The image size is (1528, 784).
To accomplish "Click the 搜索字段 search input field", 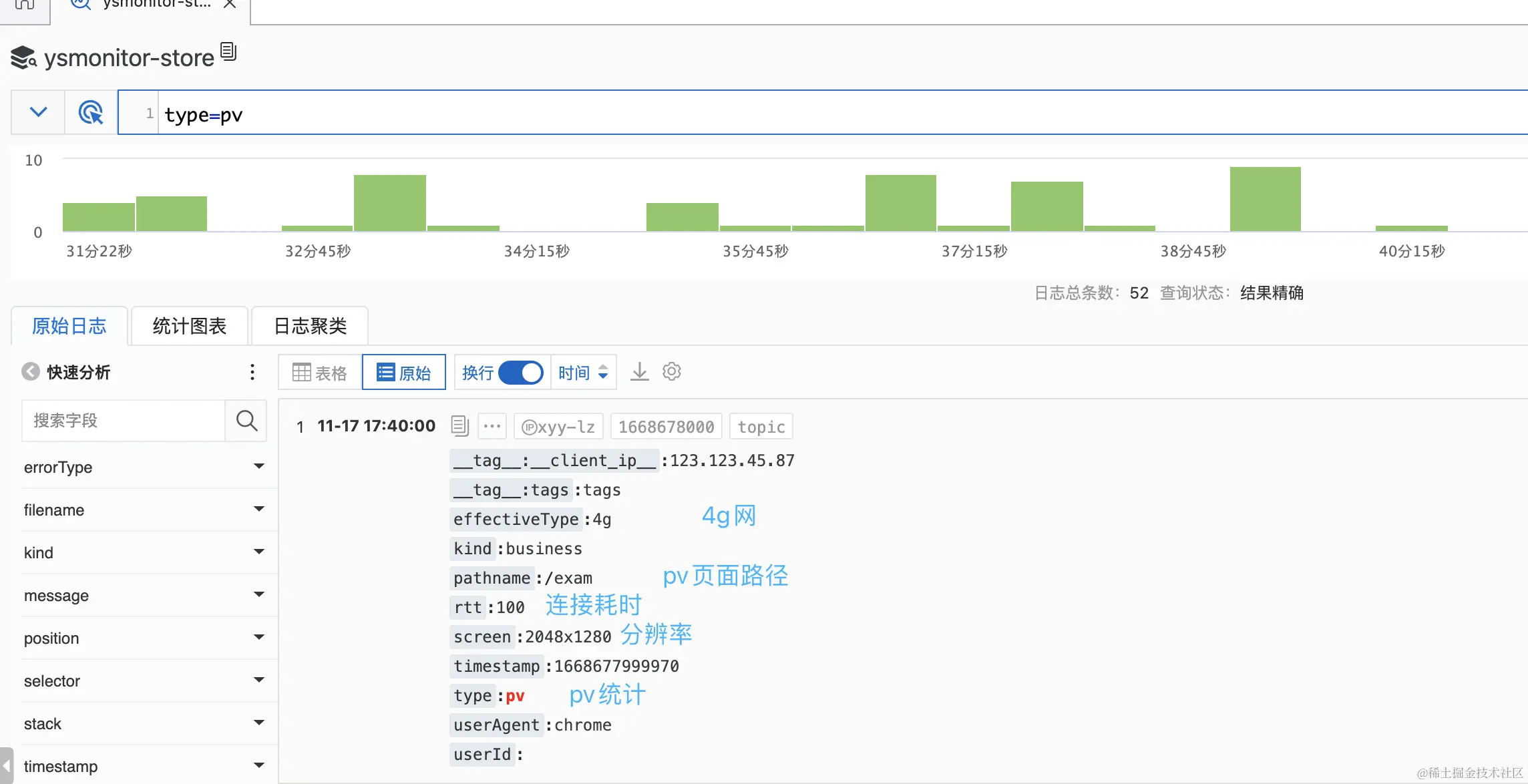I will 124,421.
